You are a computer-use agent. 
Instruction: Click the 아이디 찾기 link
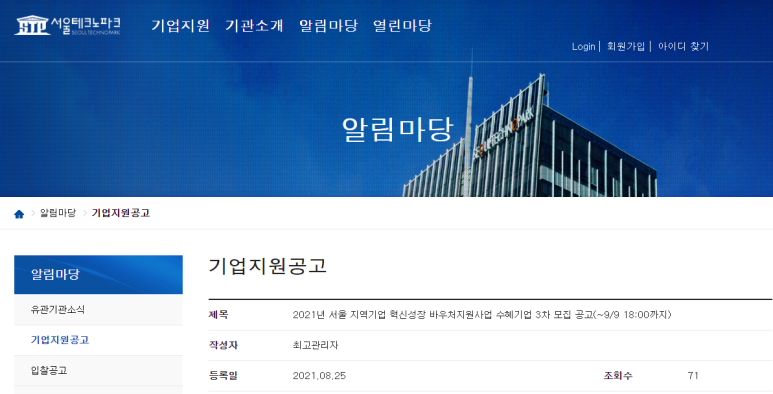tap(683, 46)
